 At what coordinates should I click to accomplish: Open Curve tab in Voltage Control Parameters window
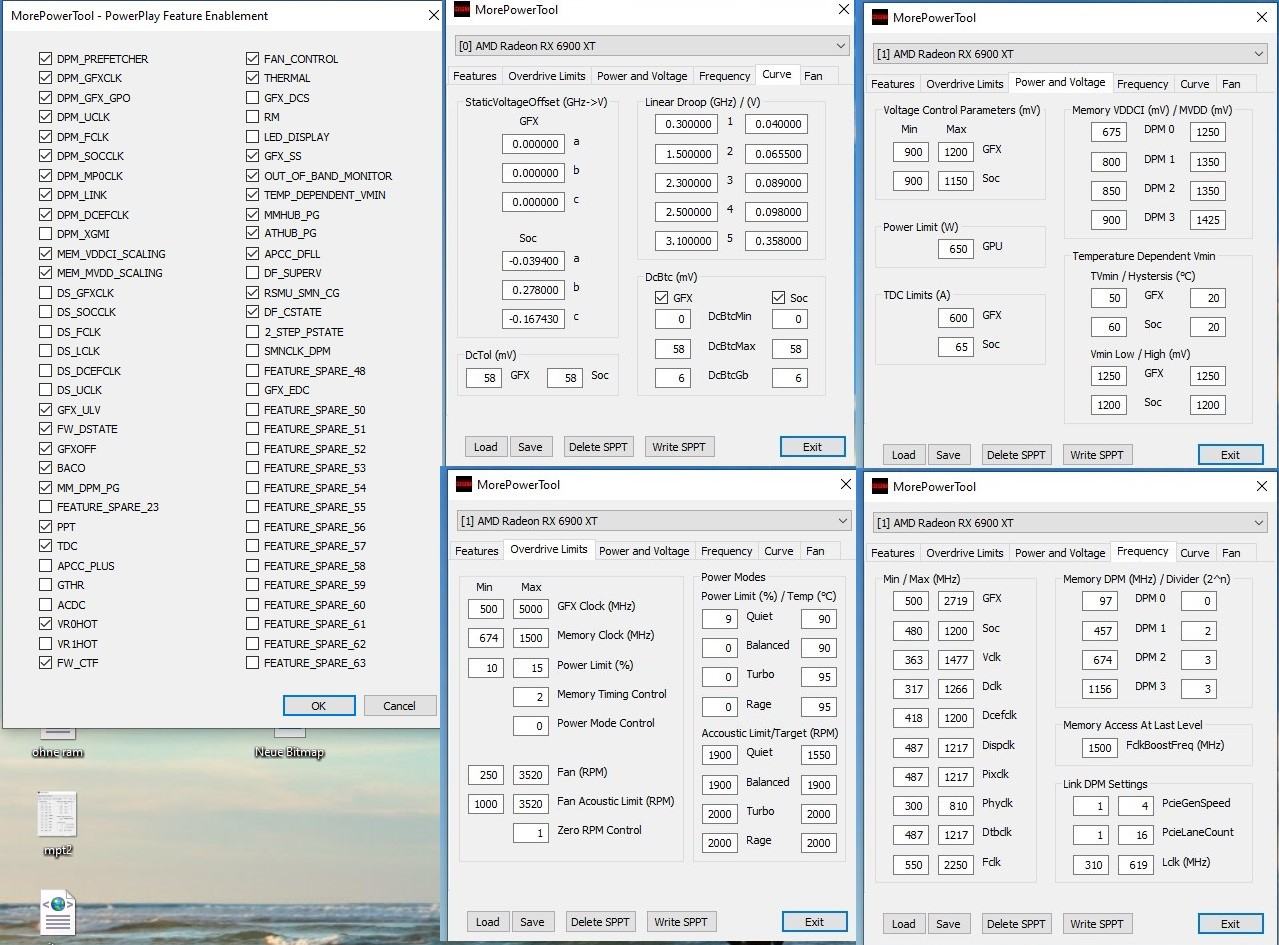click(1195, 84)
